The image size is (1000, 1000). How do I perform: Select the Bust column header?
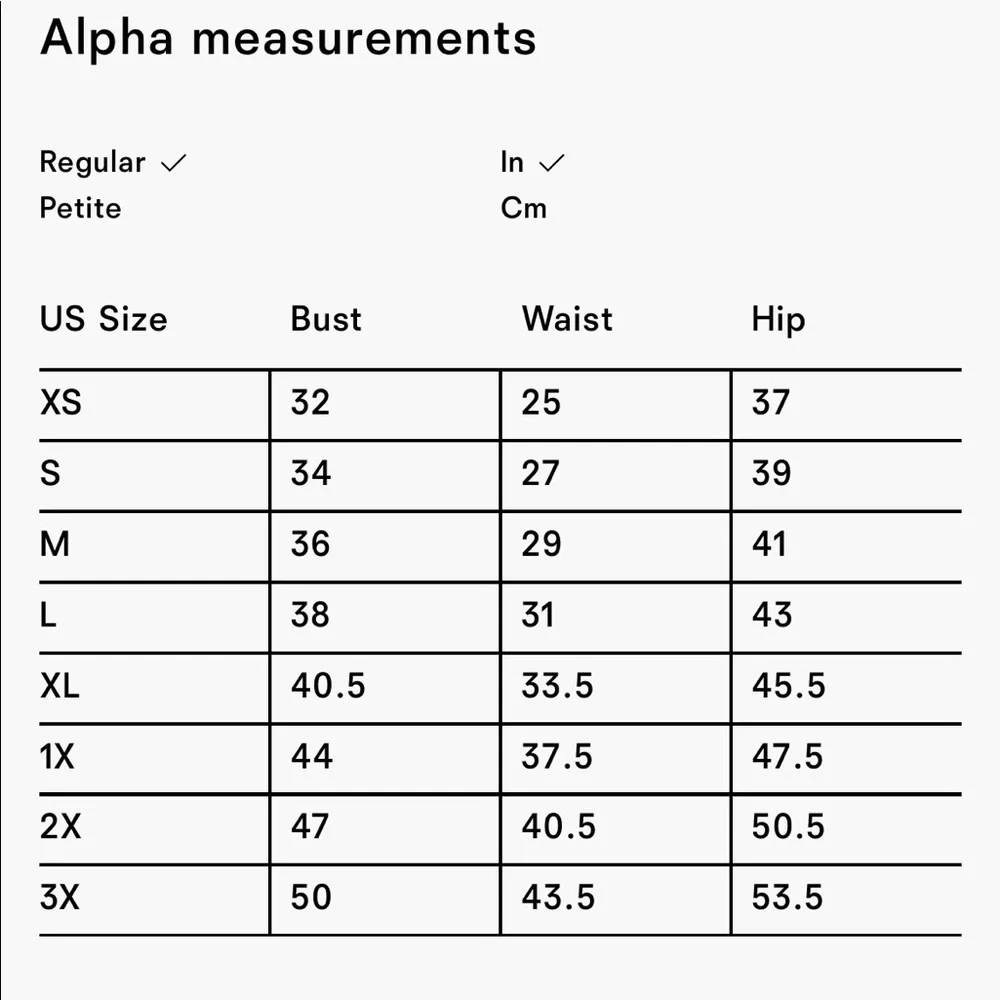[326, 319]
